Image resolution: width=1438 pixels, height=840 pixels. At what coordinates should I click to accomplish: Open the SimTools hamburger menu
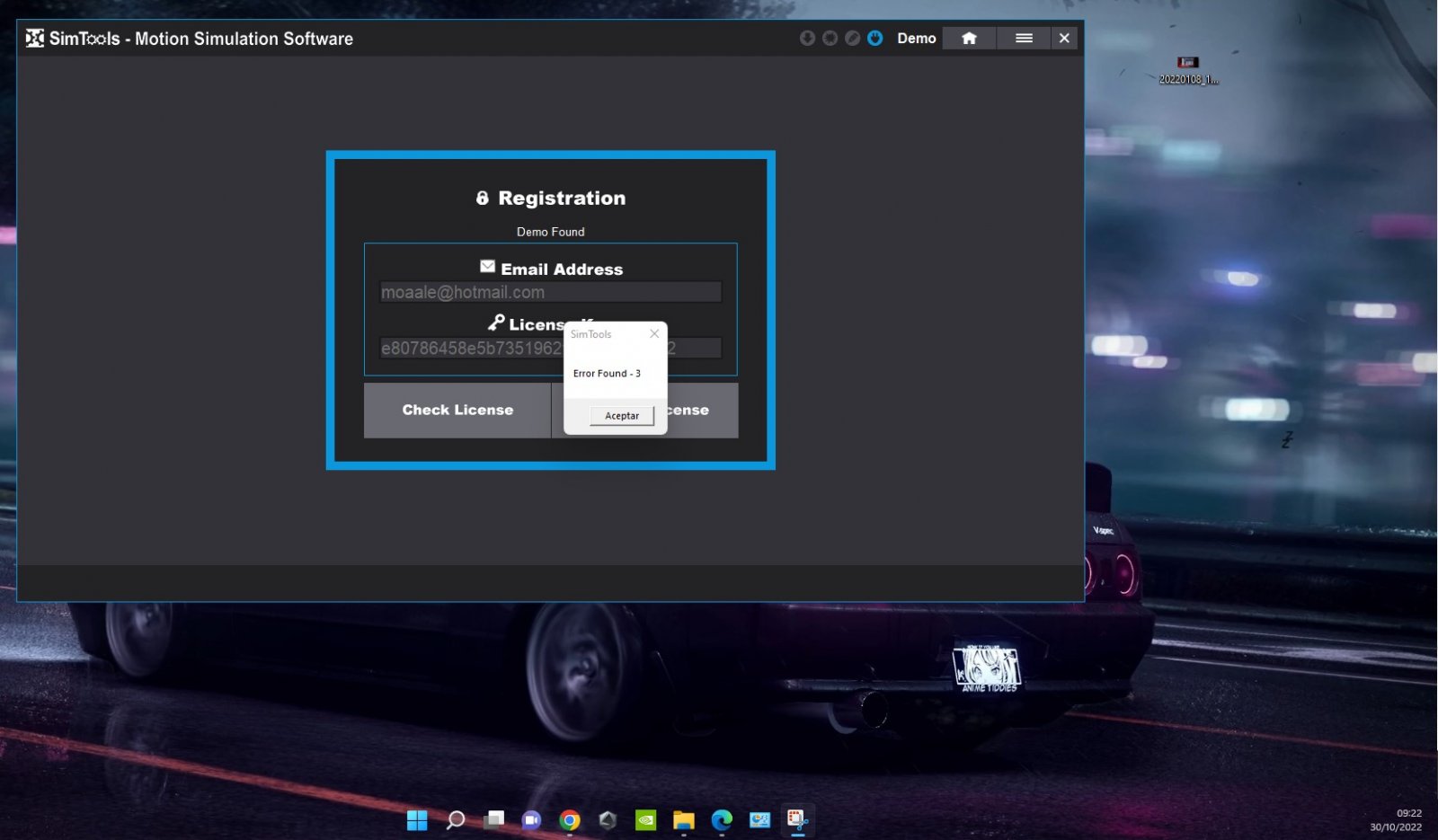(x=1024, y=38)
